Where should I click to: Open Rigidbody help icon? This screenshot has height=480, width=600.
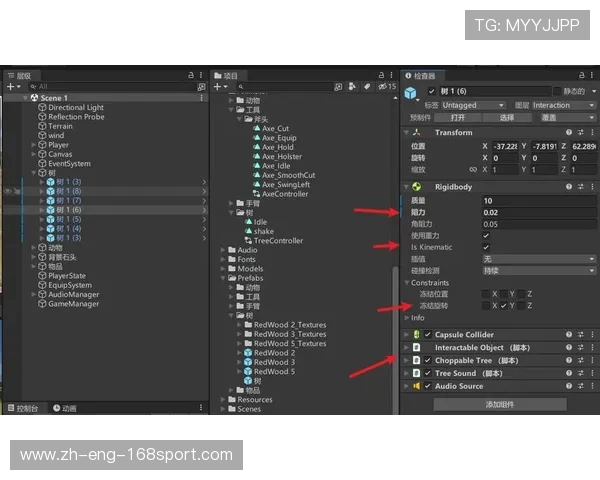click(x=569, y=187)
